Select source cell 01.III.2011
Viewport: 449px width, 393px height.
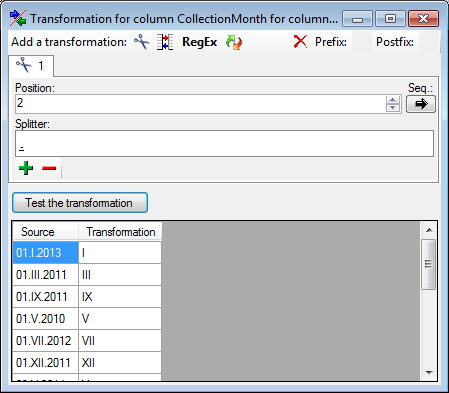(x=45, y=275)
